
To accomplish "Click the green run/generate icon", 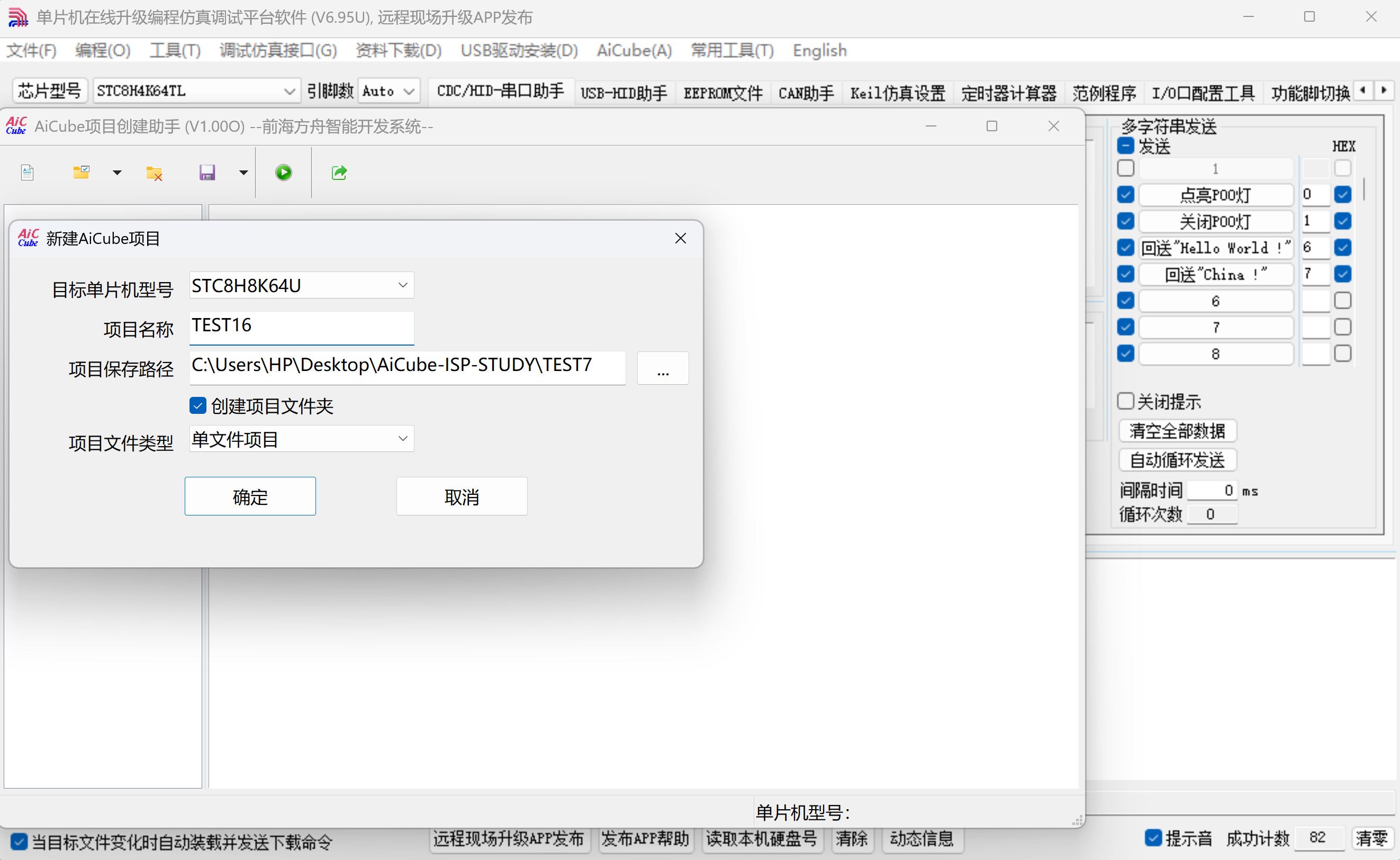I will 283,173.
